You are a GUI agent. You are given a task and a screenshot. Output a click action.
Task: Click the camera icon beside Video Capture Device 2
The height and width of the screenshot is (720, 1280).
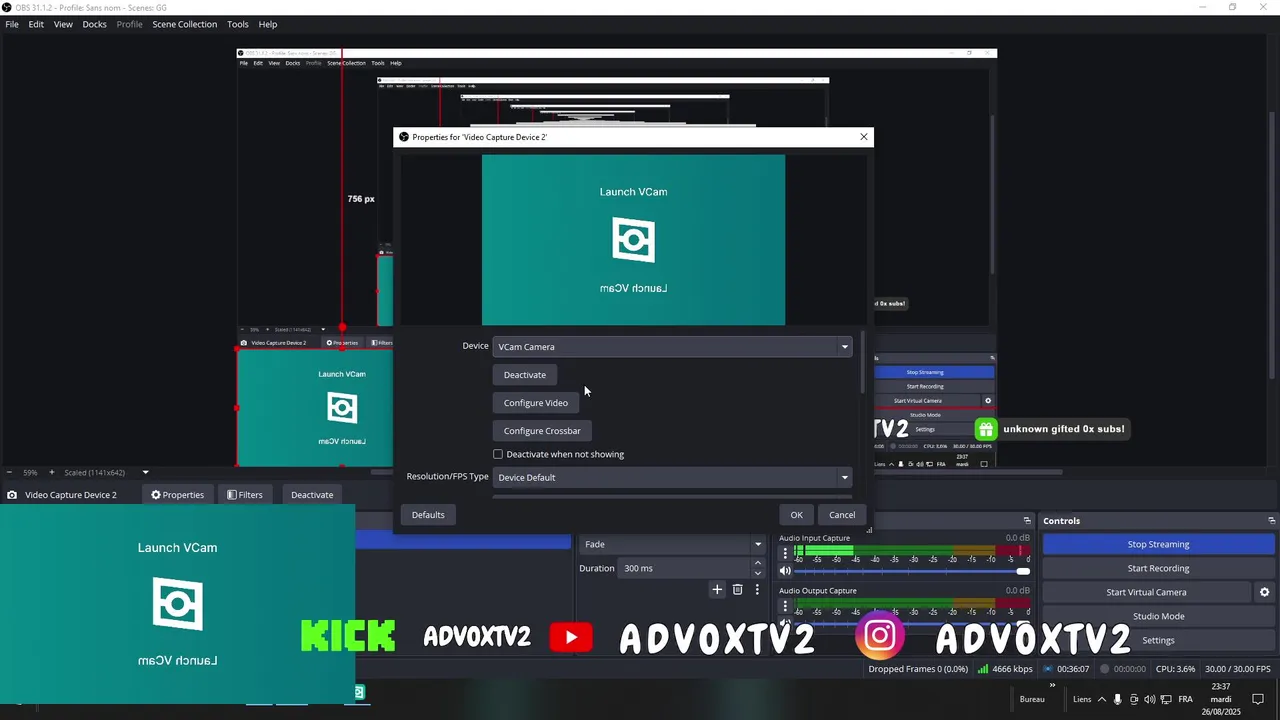pyautogui.click(x=12, y=495)
